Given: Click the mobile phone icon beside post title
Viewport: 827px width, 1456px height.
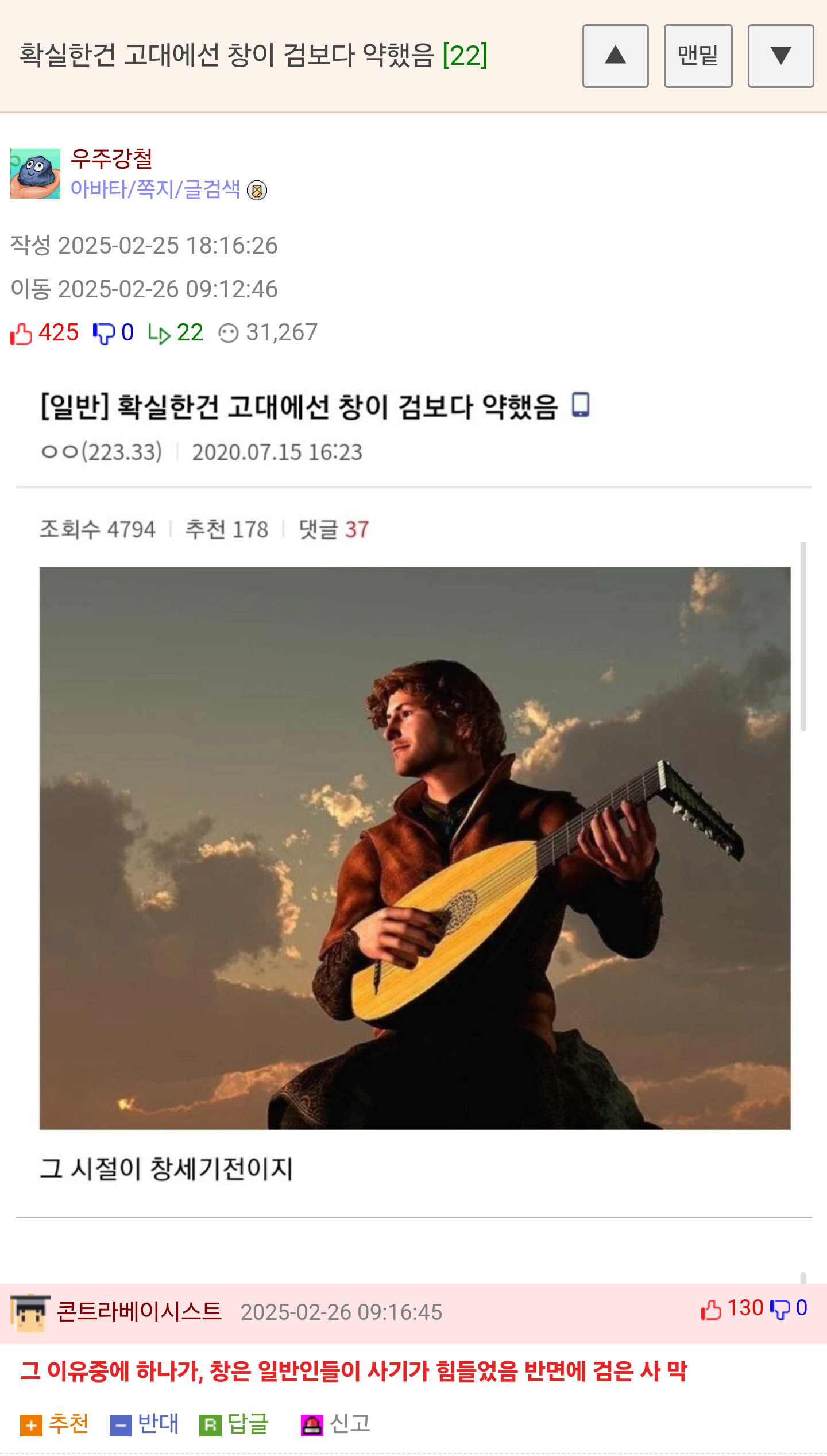Looking at the screenshot, I should point(581,405).
